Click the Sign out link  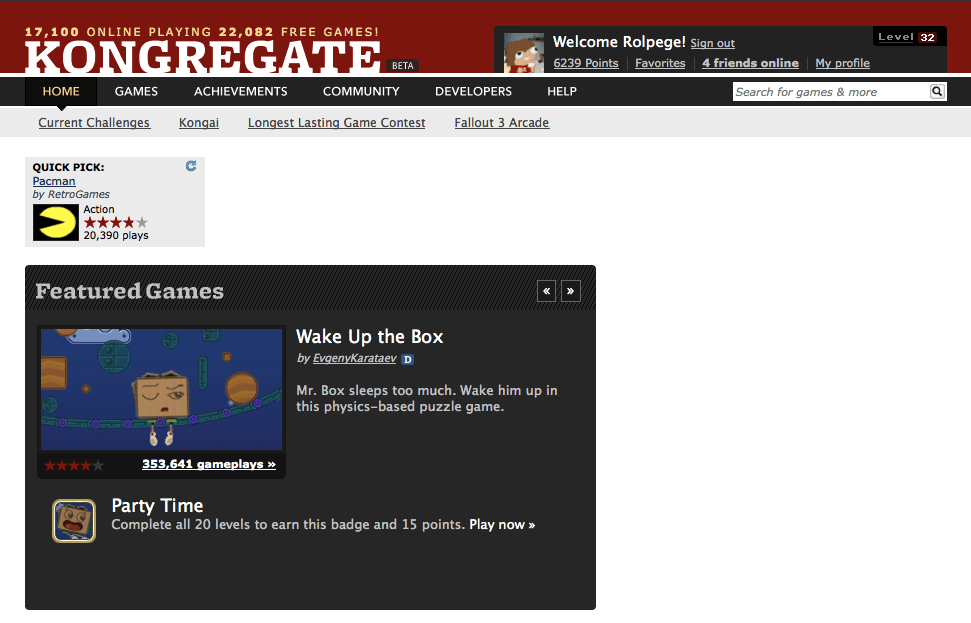pyautogui.click(x=713, y=43)
